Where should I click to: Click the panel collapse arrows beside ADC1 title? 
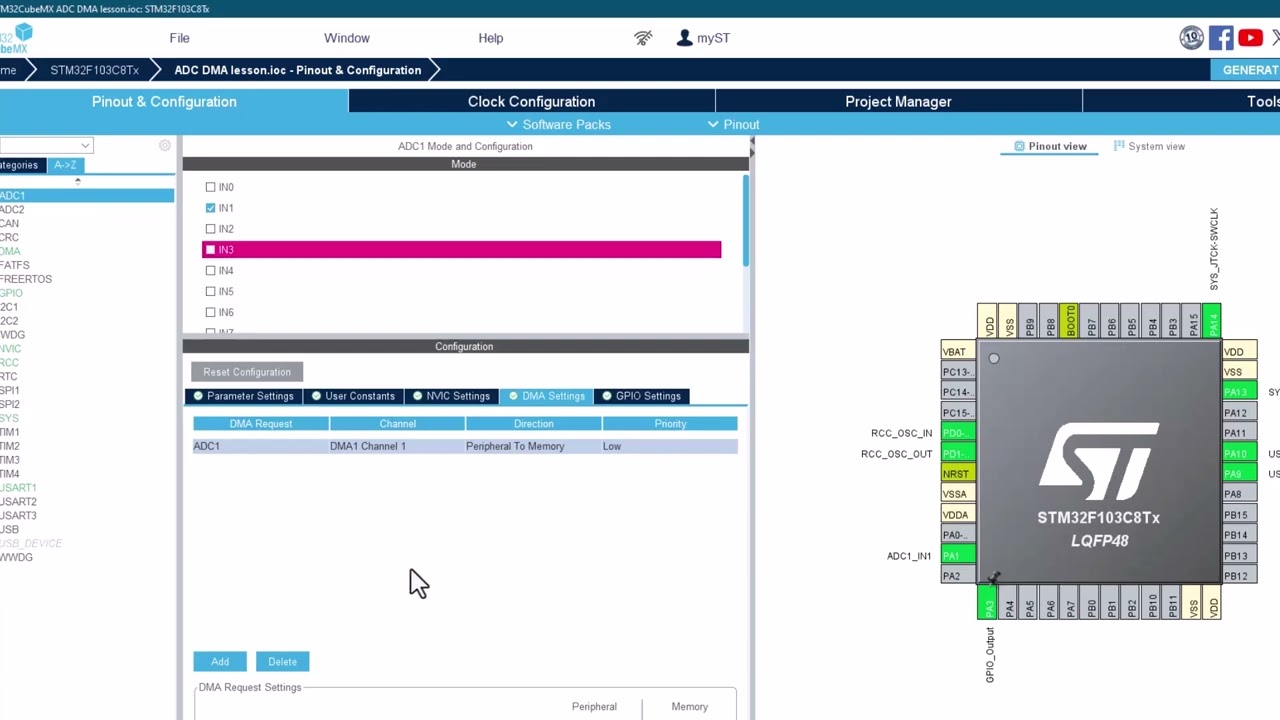coord(751,146)
